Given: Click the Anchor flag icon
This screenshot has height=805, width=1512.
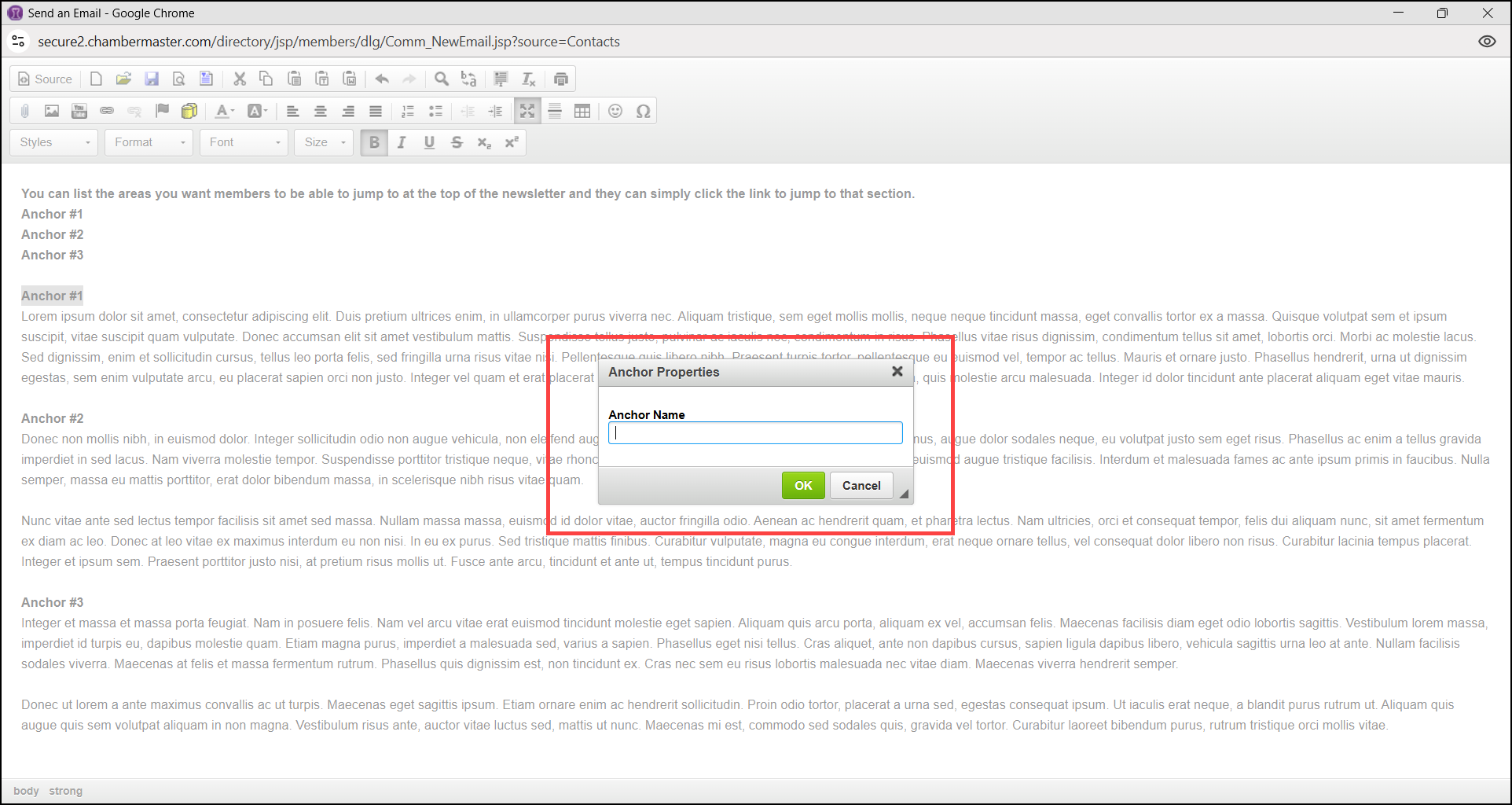Looking at the screenshot, I should pos(162,111).
